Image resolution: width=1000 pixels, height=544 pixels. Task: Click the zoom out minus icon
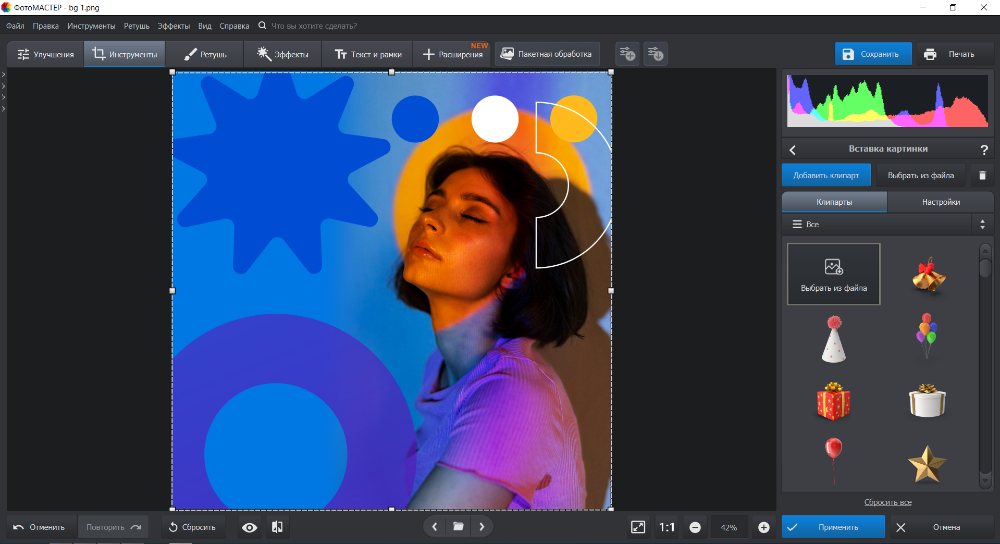click(695, 527)
